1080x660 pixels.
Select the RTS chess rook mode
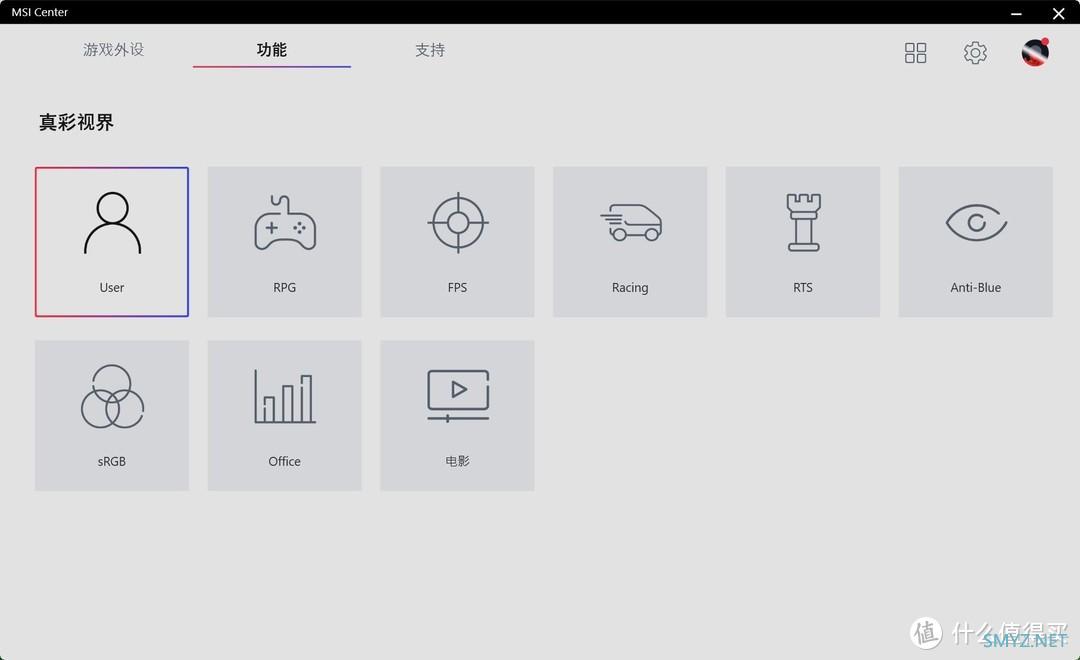803,242
